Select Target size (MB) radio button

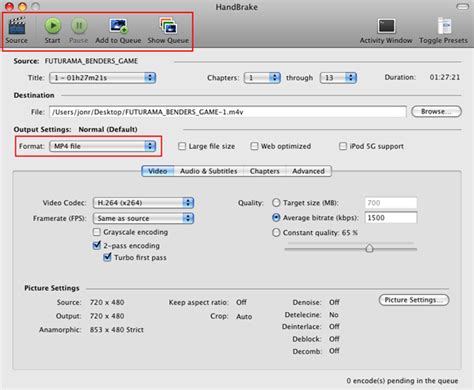pos(276,203)
